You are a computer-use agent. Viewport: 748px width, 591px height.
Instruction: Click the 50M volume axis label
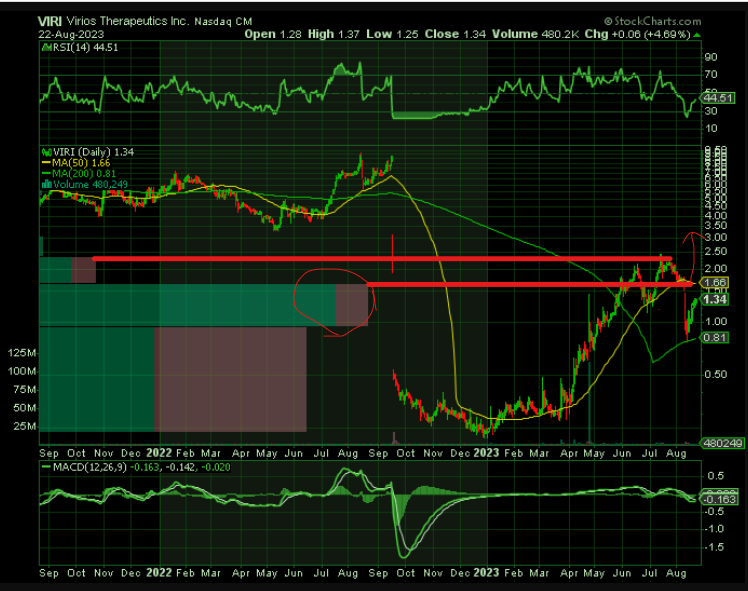coord(25,408)
